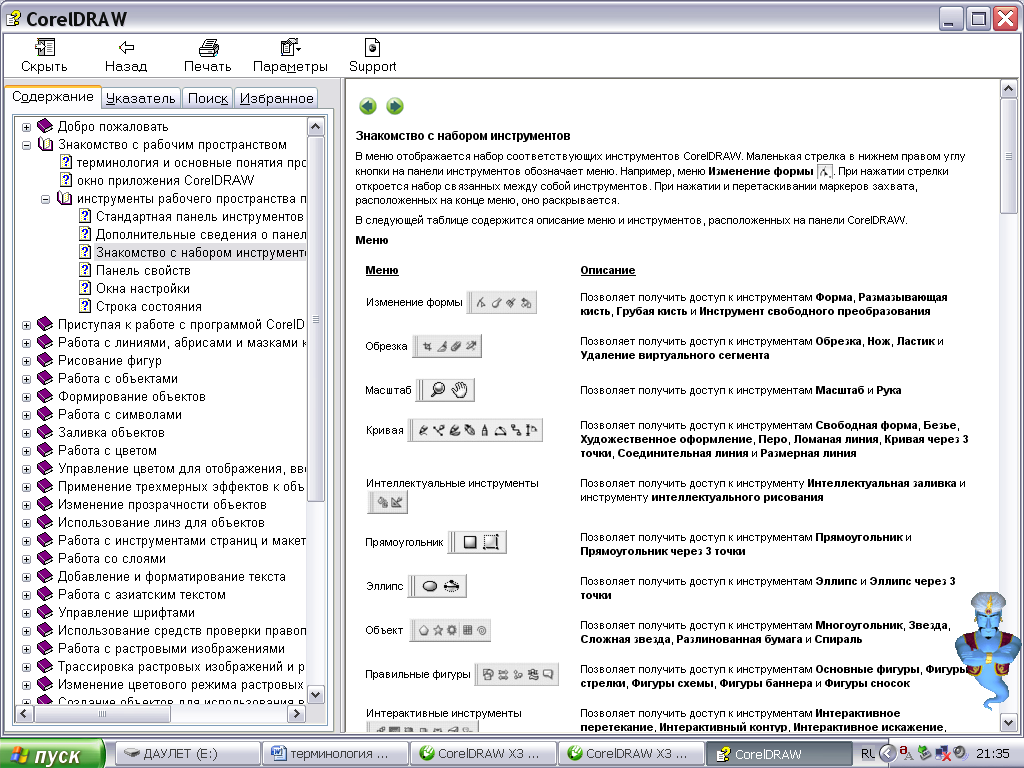The height and width of the screenshot is (768, 1024).
Task: Click the contents tree scroll-down arrow
Action: pos(315,694)
